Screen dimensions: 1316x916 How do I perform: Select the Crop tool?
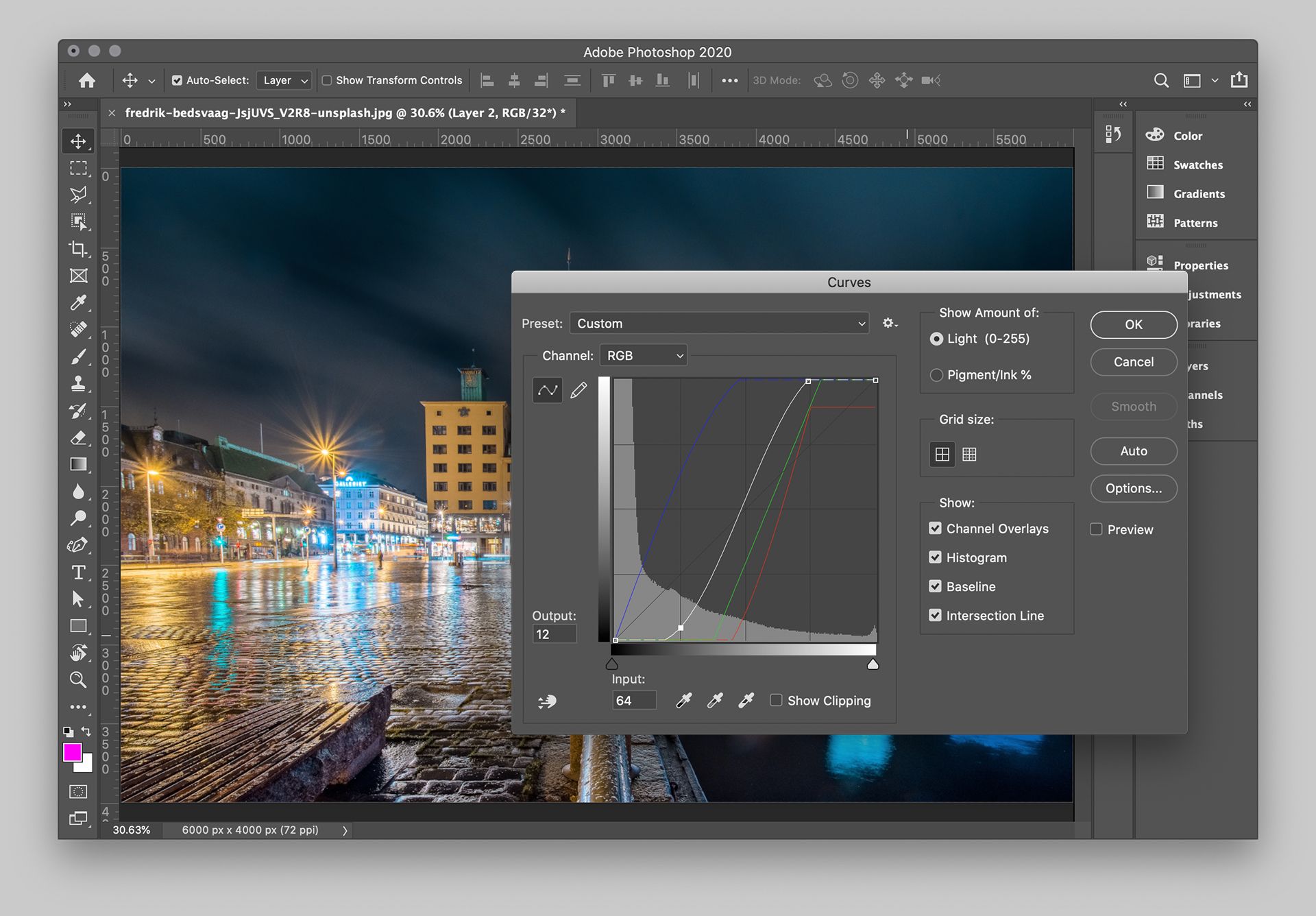click(x=79, y=249)
